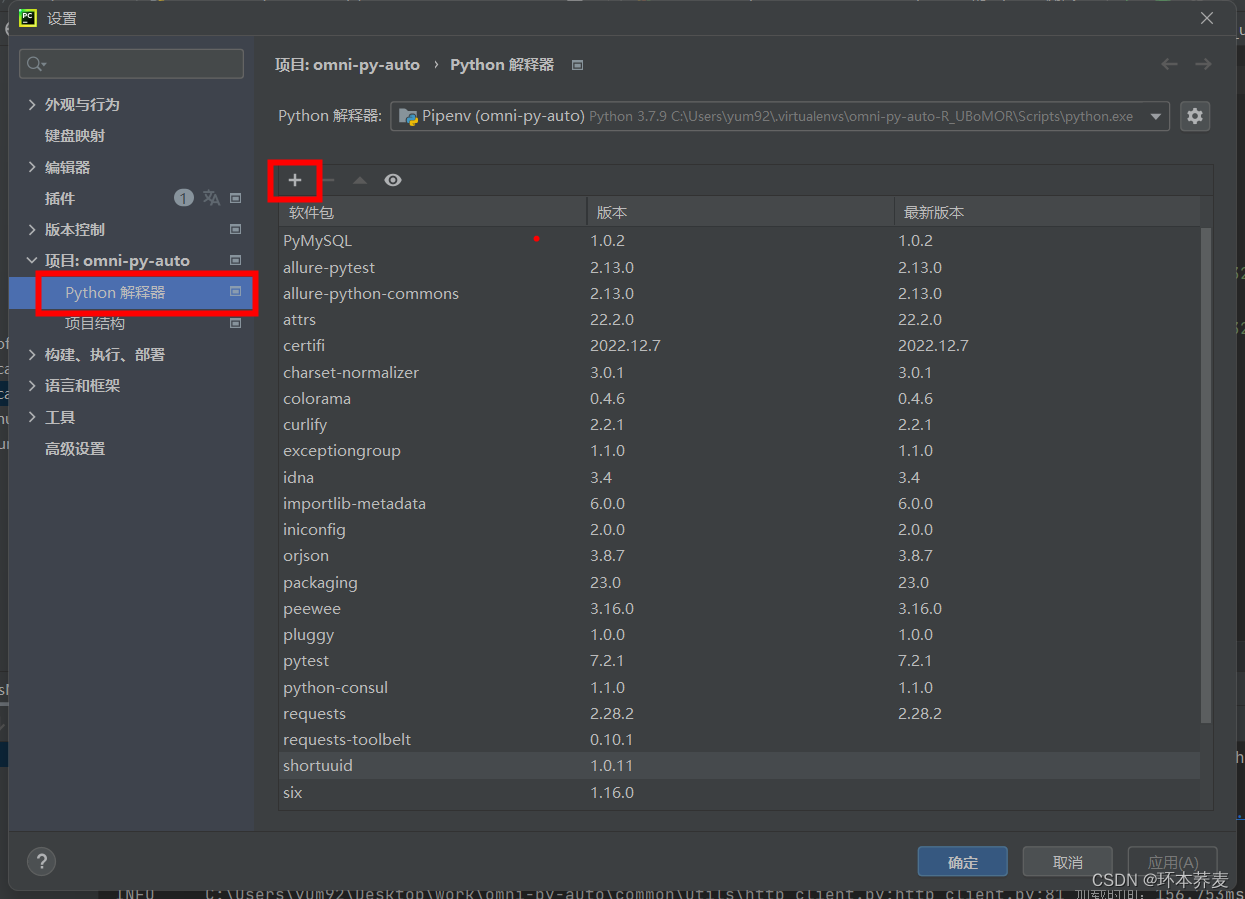Image resolution: width=1245 pixels, height=899 pixels.
Task: Click project-level icon on 版本控制 row
Action: [236, 229]
